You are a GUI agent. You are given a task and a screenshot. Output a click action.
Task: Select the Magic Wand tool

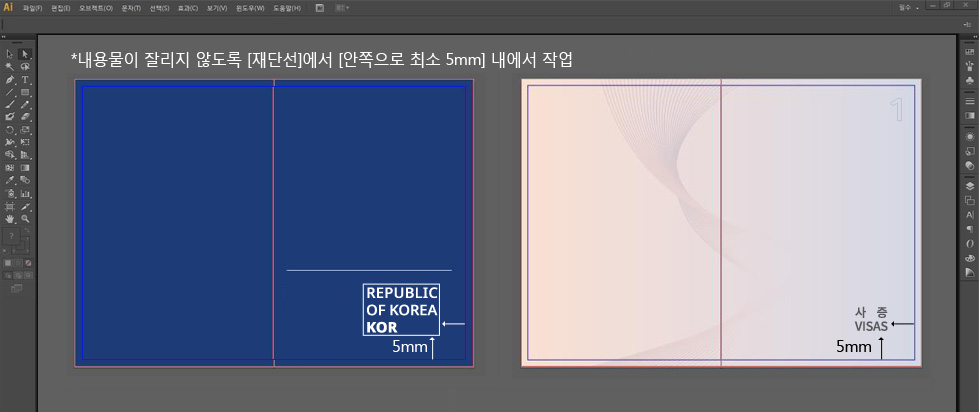coord(9,67)
